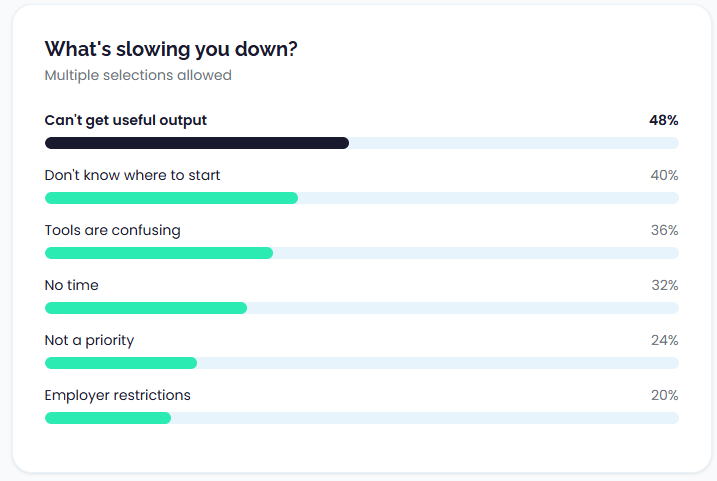This screenshot has height=481, width=717.
Task: Choose the "Employer restrictions" option
Action: click(x=117, y=395)
